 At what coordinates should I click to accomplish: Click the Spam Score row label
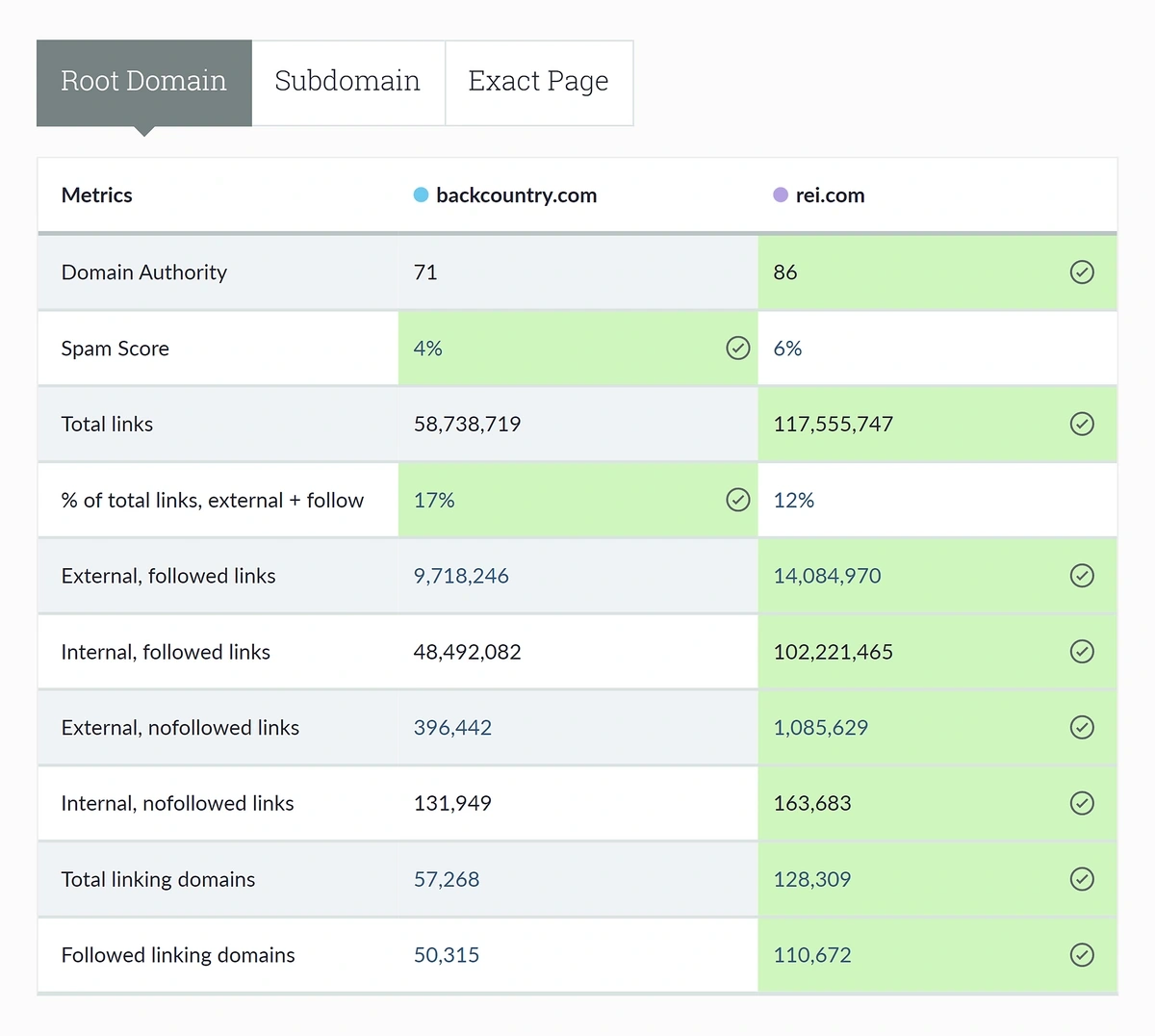coord(115,349)
